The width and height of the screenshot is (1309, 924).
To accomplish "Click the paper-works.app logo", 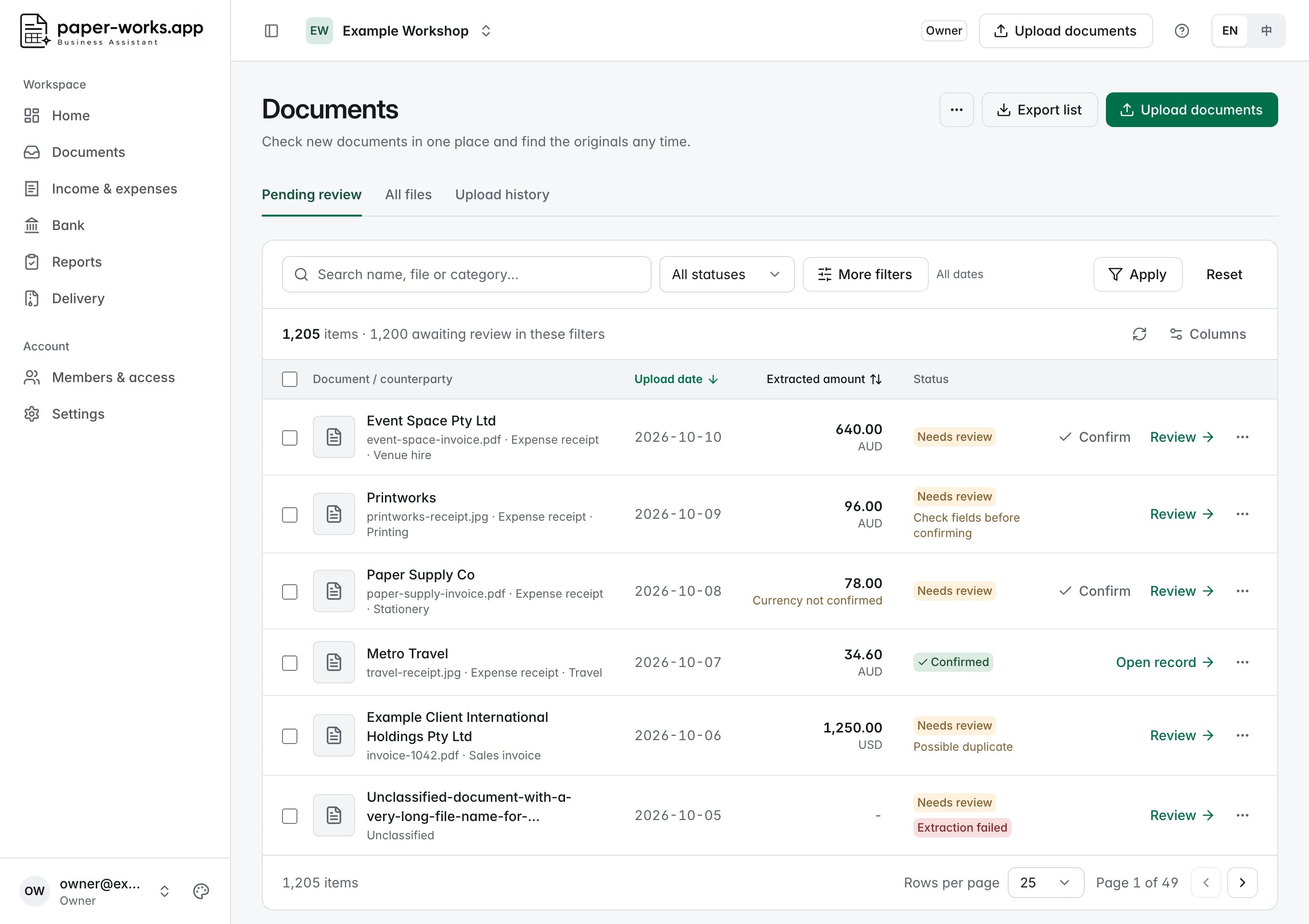I will [x=112, y=31].
